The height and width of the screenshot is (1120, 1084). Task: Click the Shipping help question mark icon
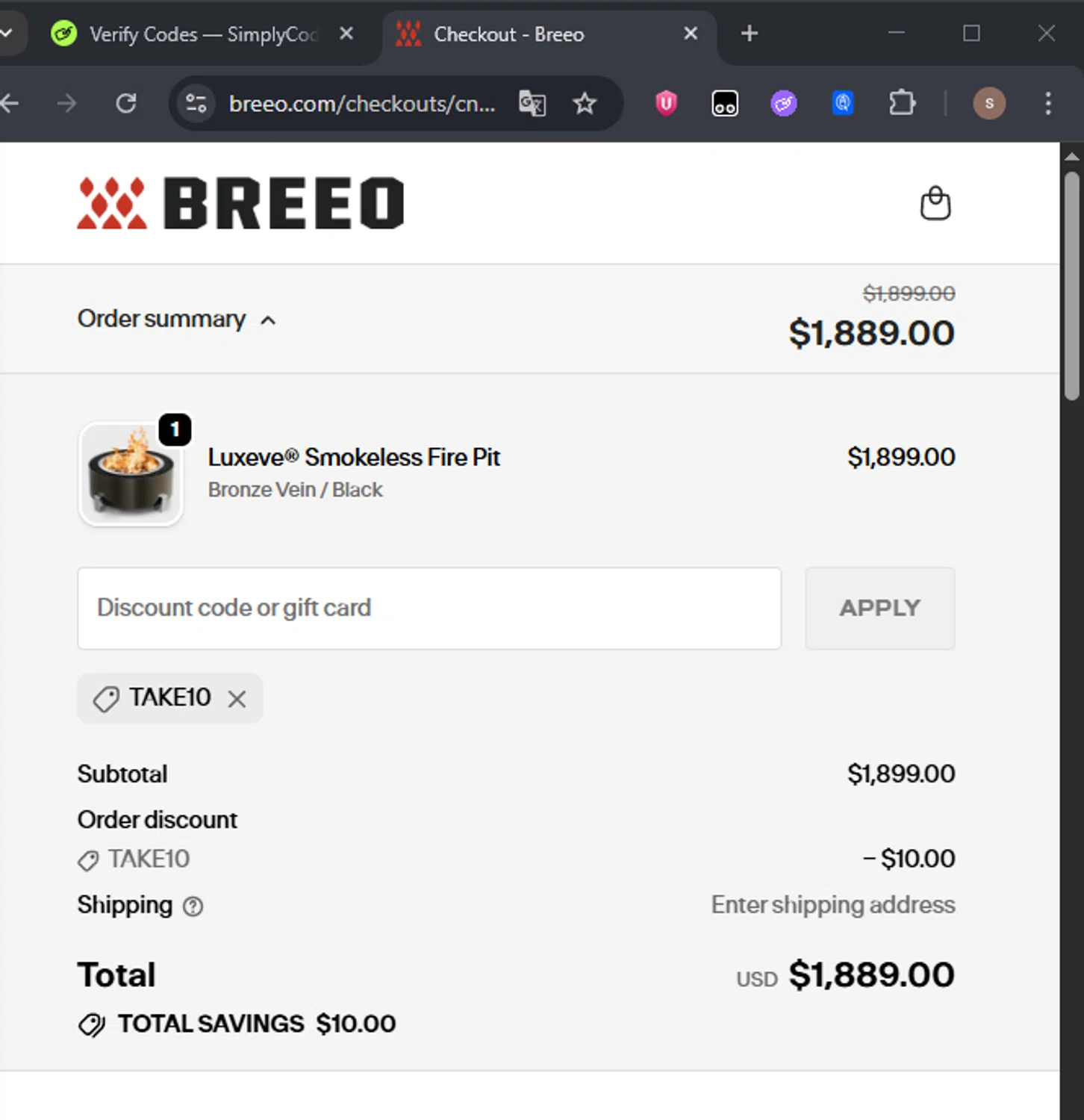[193, 906]
